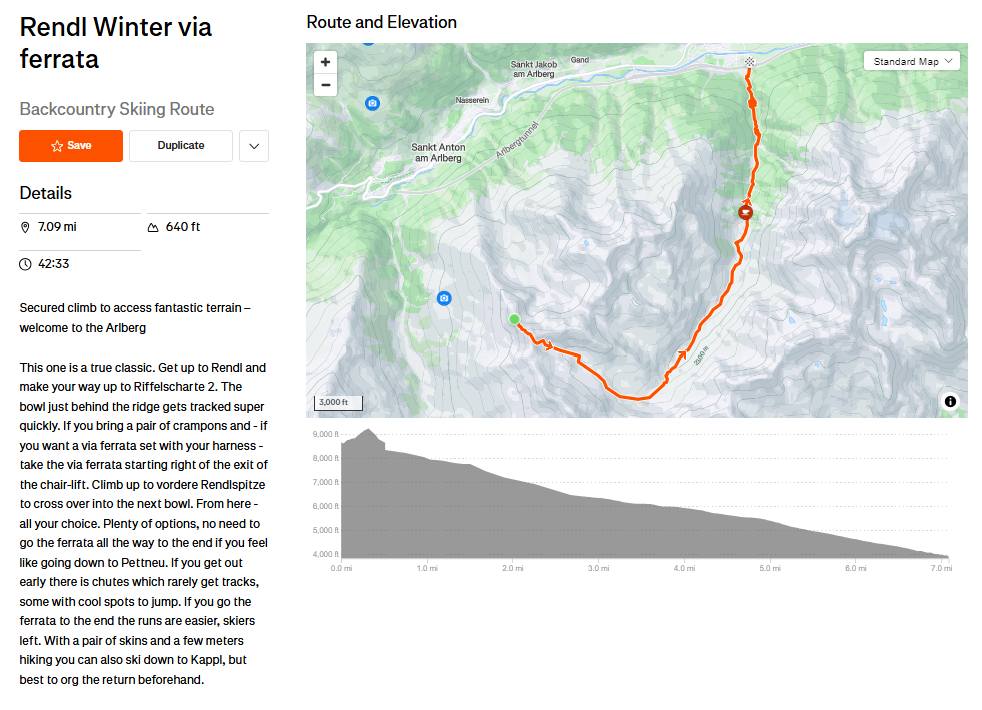Click the Sankt Jakob am Arlberg label
Viewport: 982px width, 710px height.
[532, 69]
